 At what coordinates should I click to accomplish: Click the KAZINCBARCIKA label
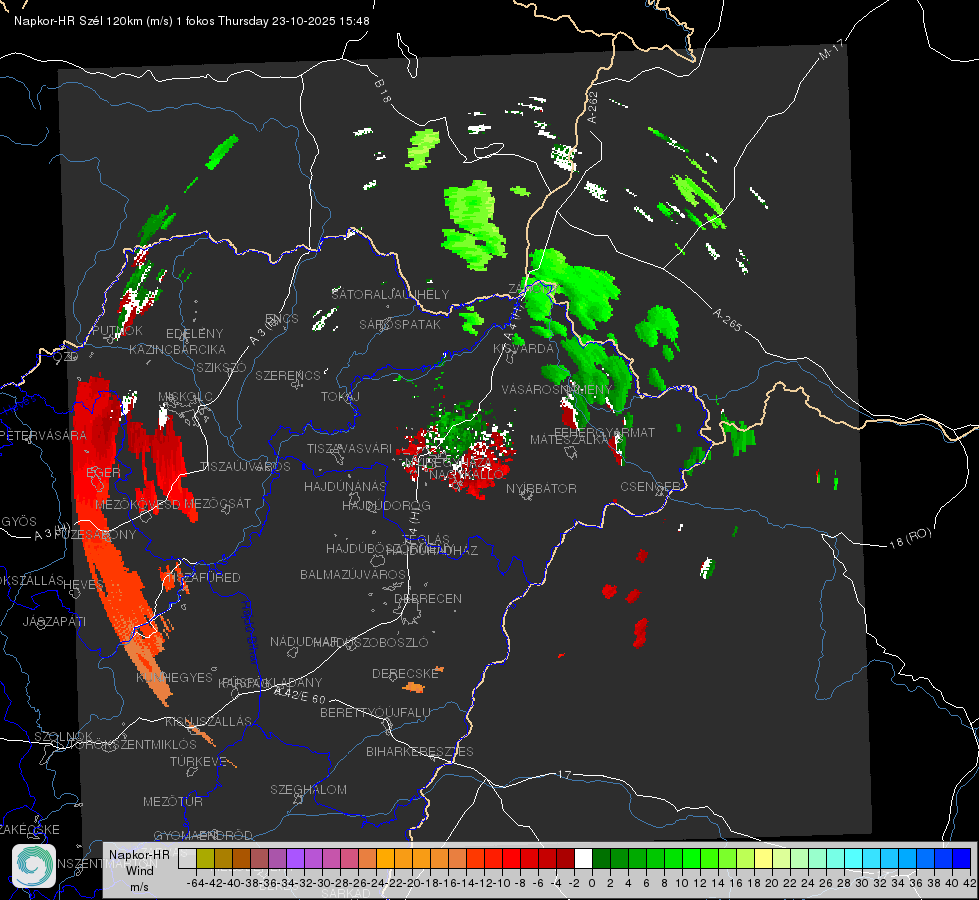point(177,350)
